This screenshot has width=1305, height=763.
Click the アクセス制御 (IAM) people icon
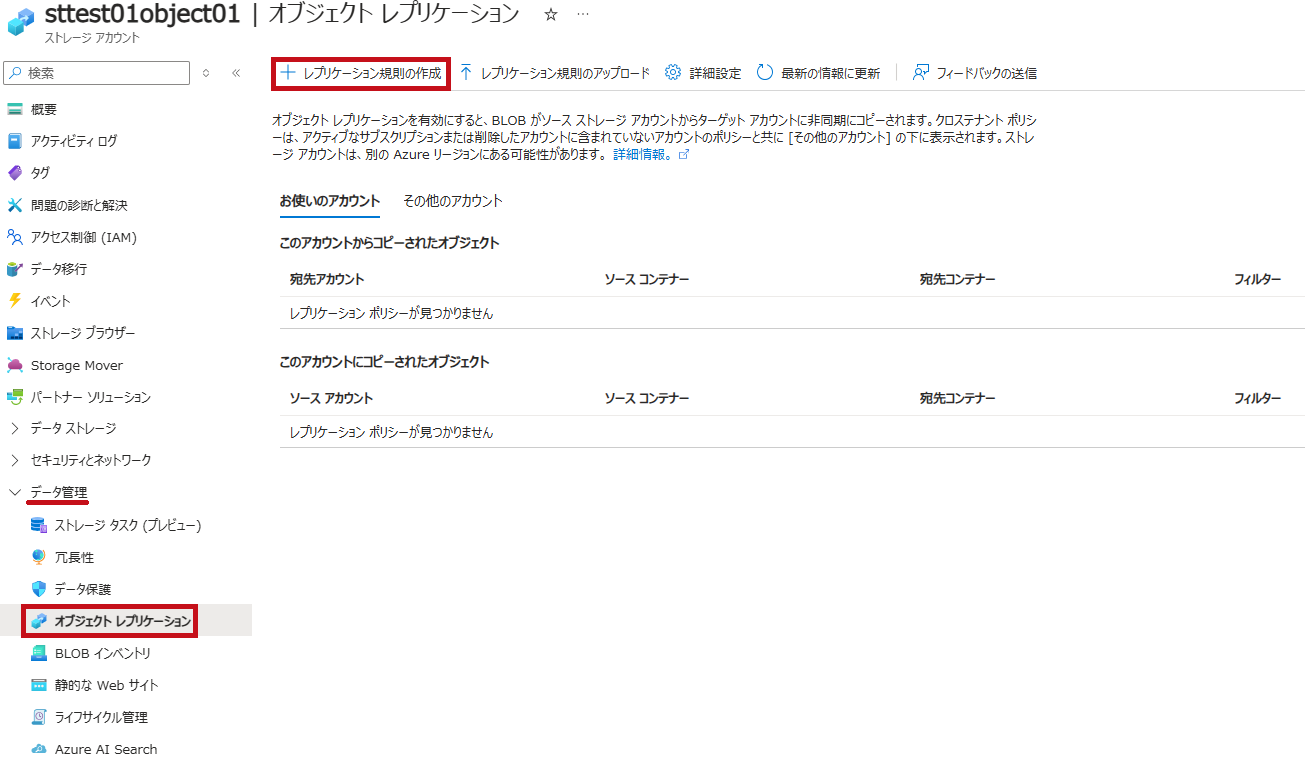14,237
